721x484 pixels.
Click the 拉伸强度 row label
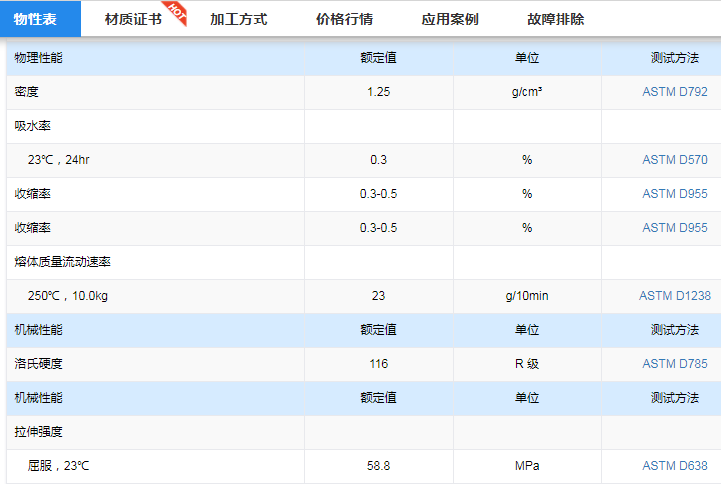click(39, 432)
